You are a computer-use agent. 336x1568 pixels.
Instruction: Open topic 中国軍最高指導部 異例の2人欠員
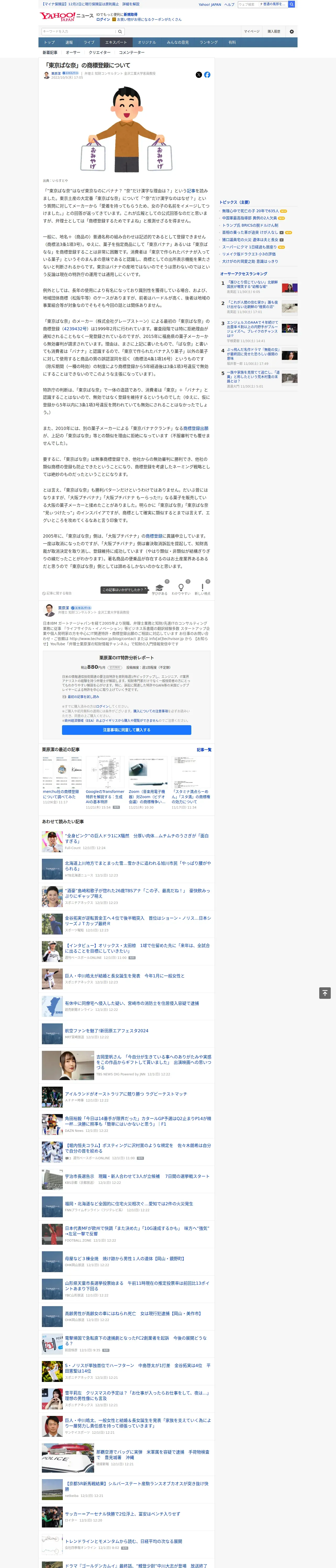249,218
